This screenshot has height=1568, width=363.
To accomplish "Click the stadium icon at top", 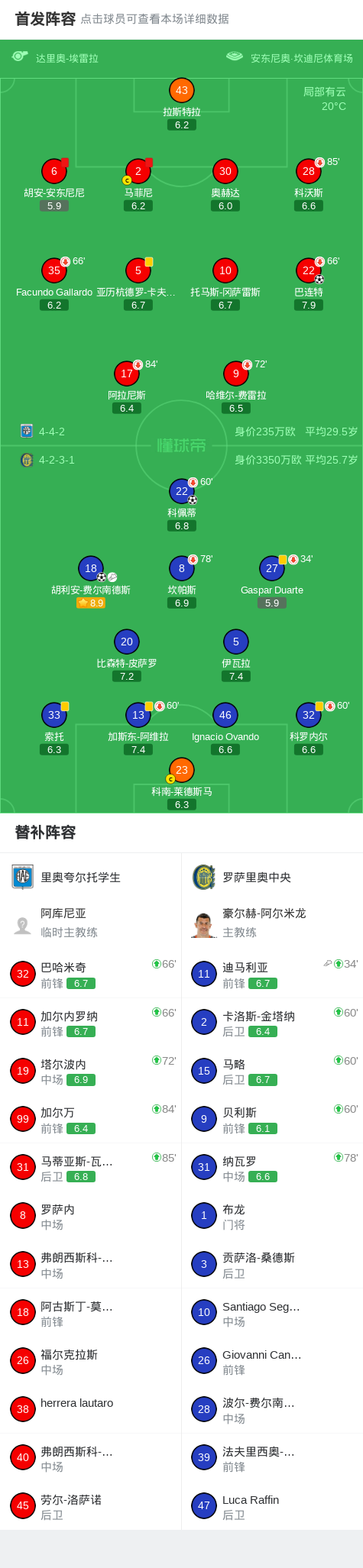I will tap(235, 57).
